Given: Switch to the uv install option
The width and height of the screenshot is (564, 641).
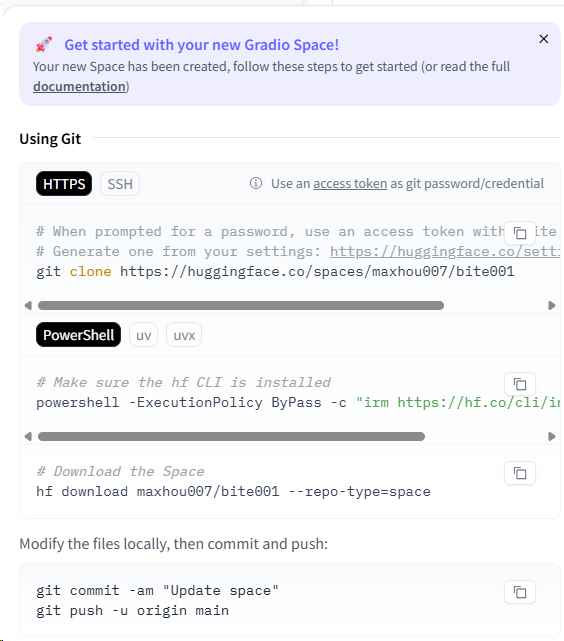Looking at the screenshot, I should pyautogui.click(x=143, y=335).
